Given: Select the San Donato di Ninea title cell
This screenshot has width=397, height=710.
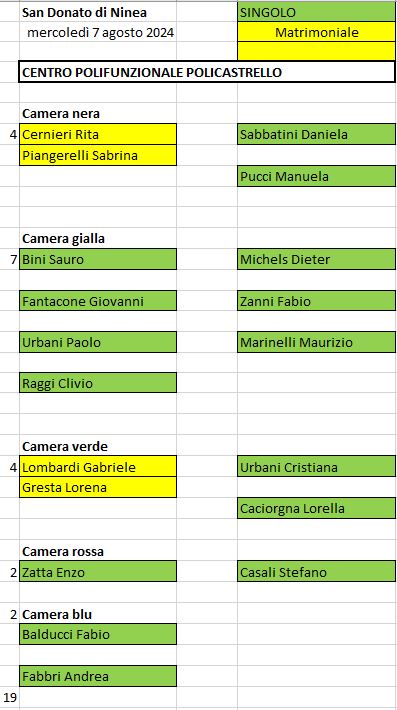Looking at the screenshot, I should (98, 13).
